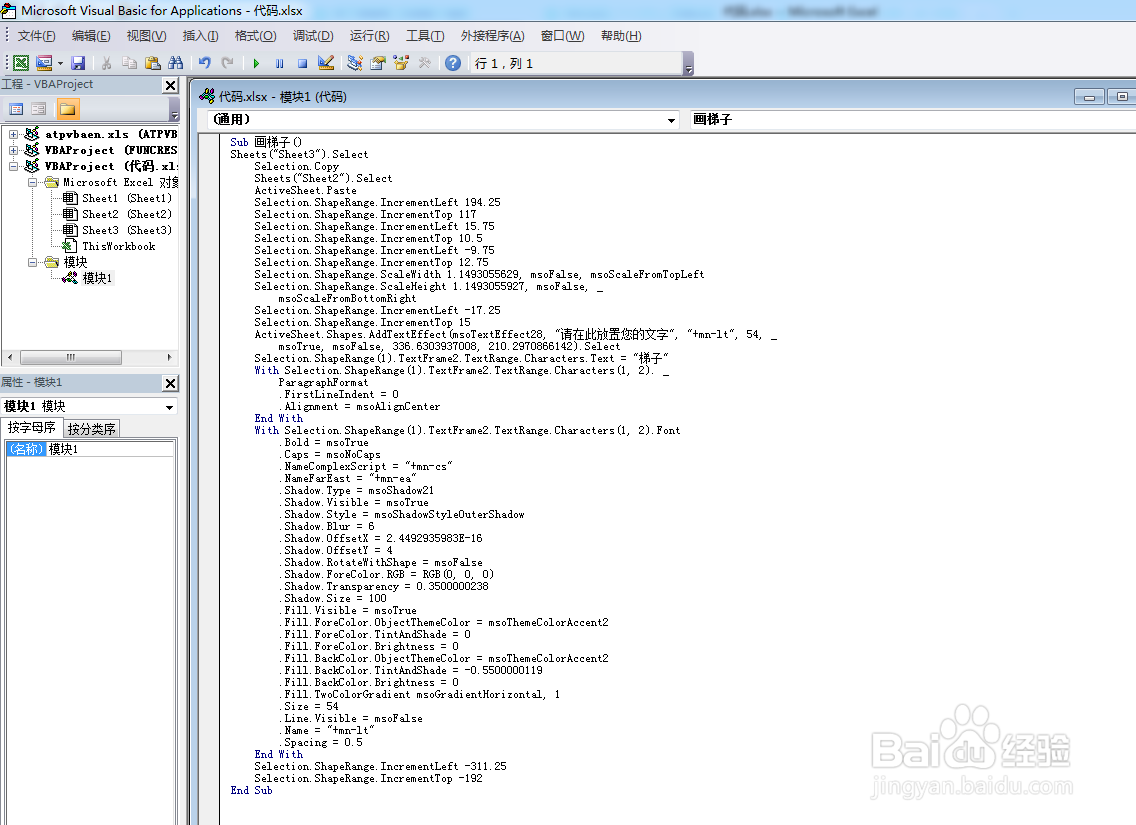Click the '.Size = 54' code line

309,706
